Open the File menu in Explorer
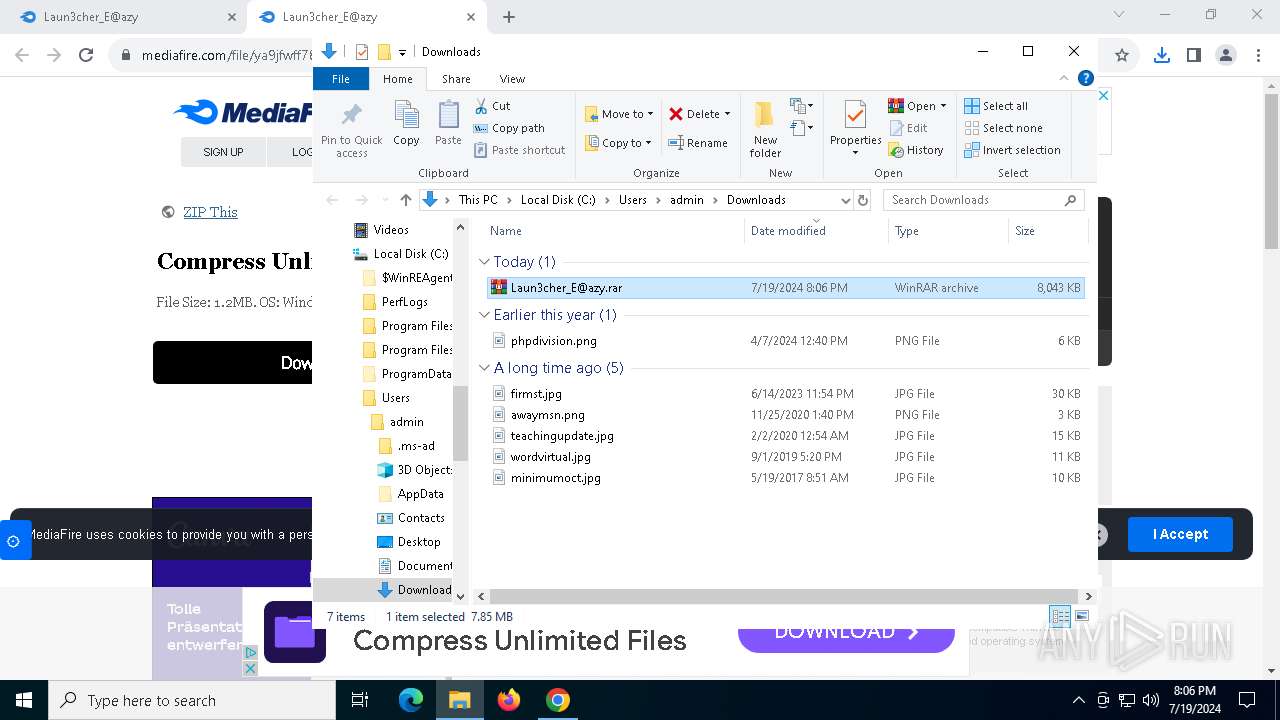Viewport: 1280px width, 720px height. pyautogui.click(x=341, y=79)
